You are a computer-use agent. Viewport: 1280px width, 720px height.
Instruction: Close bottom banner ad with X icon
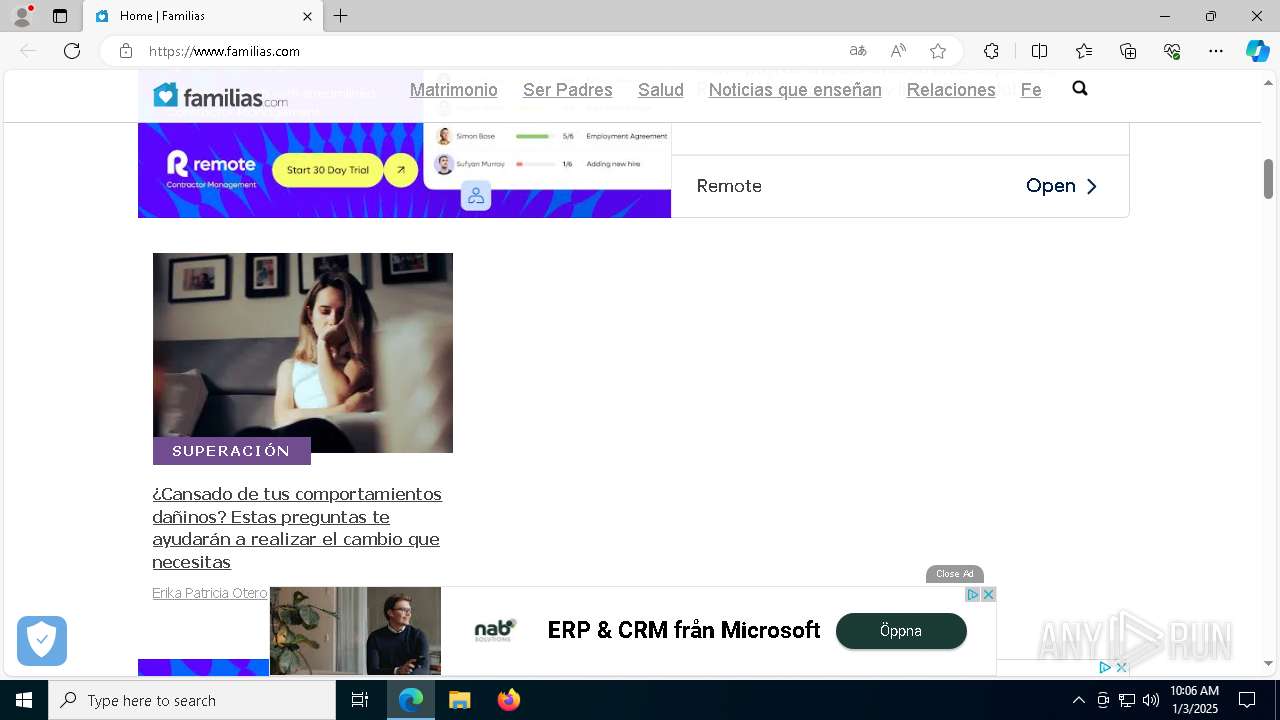[988, 594]
